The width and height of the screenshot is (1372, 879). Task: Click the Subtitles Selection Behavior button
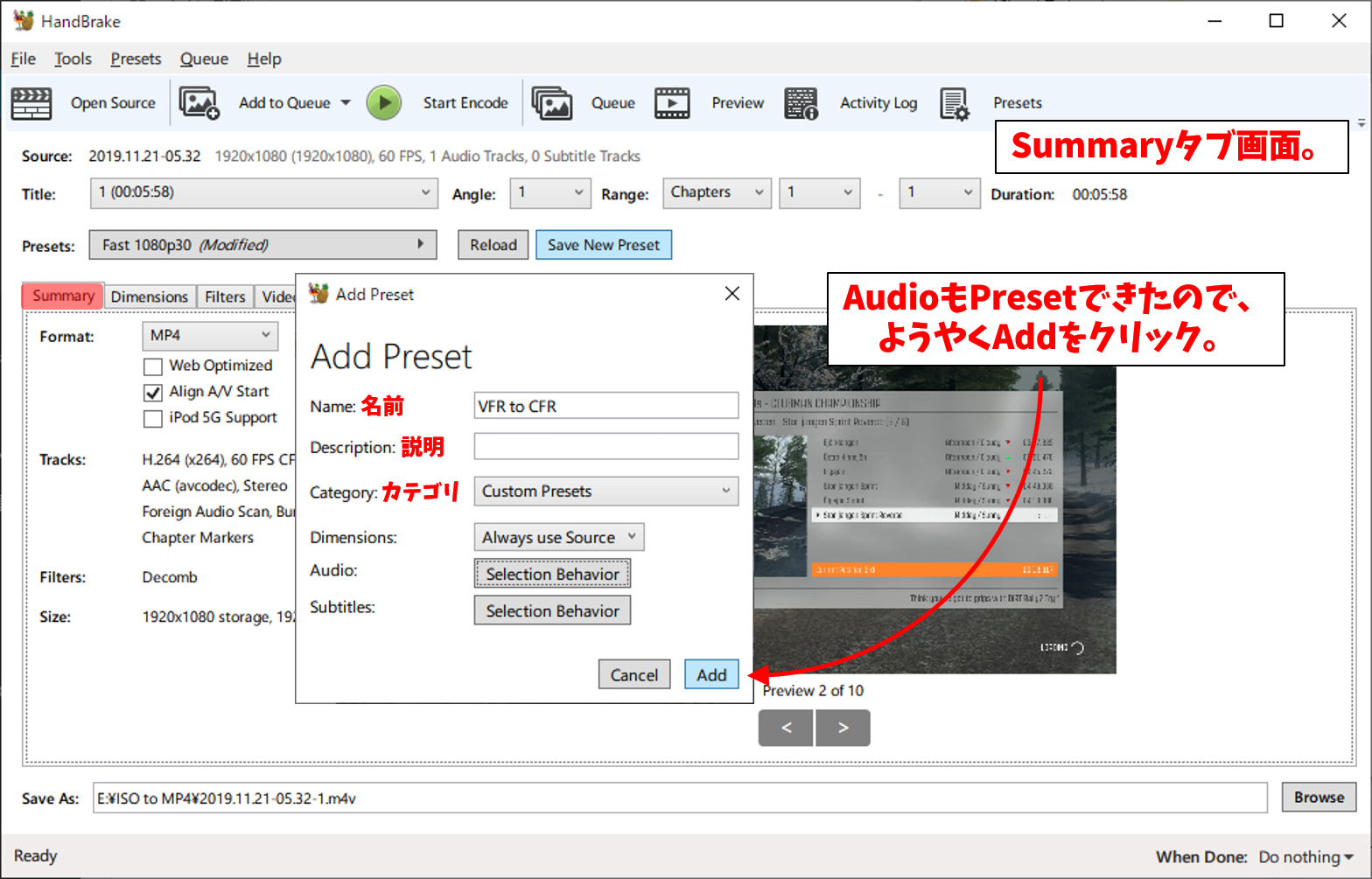tap(552, 610)
